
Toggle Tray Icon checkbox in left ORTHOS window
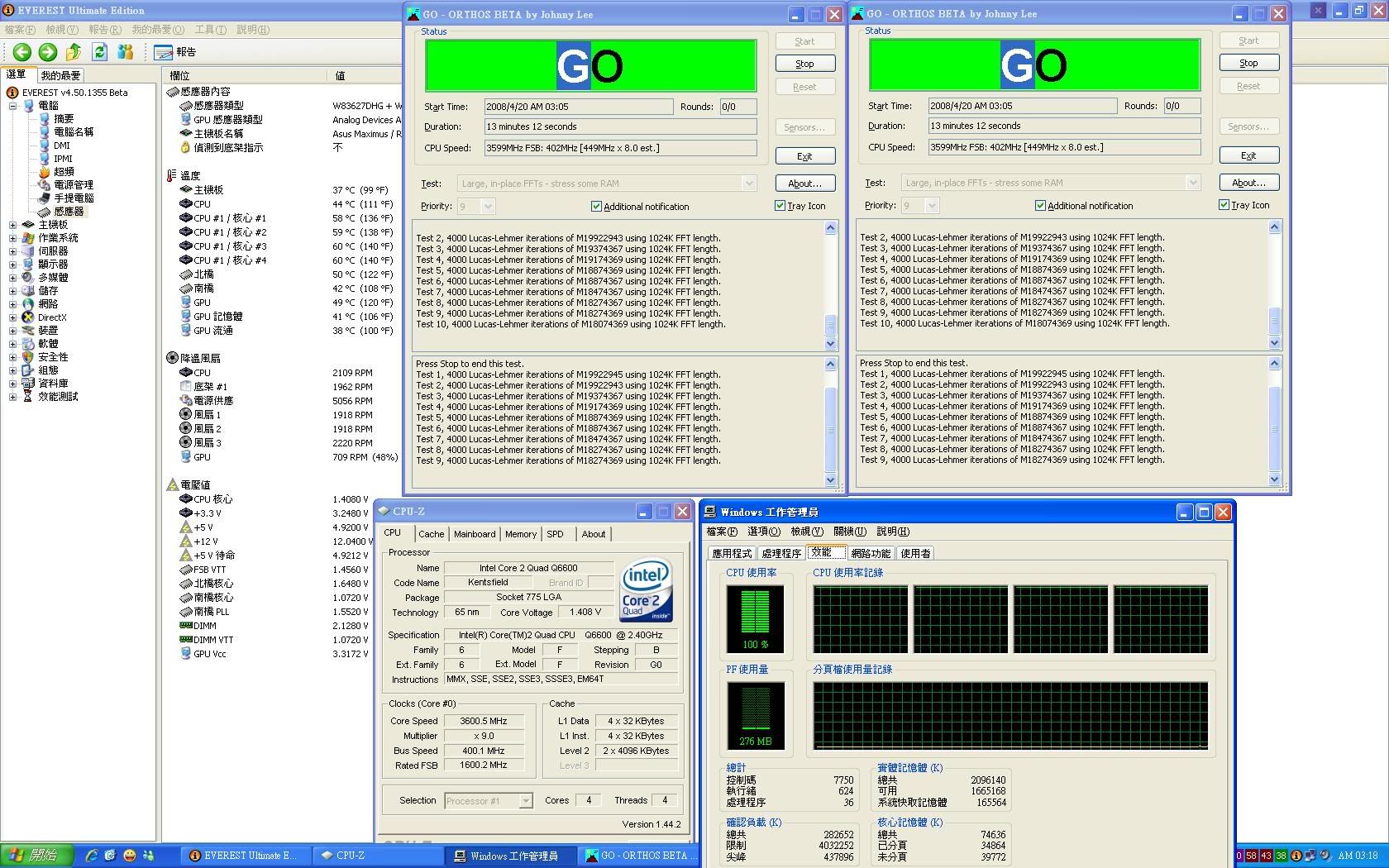[780, 206]
